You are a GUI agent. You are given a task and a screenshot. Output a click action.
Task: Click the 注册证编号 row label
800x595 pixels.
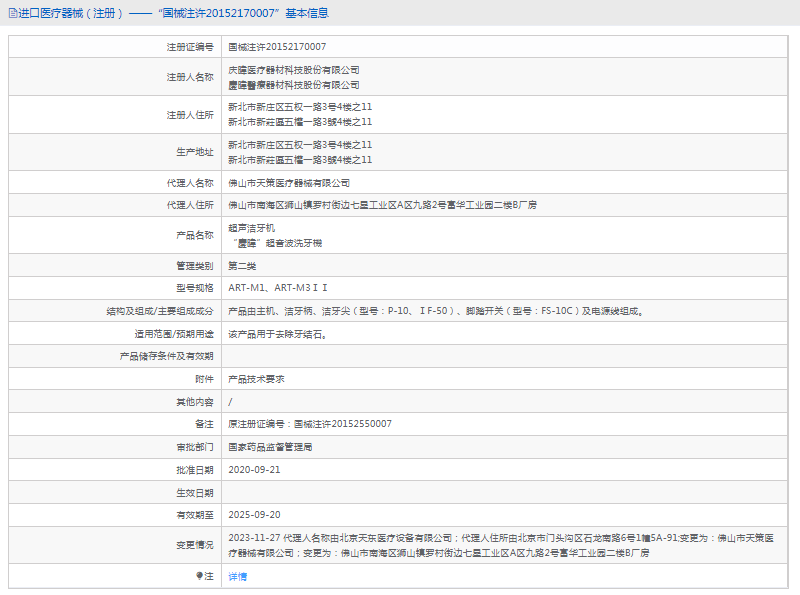pos(190,47)
